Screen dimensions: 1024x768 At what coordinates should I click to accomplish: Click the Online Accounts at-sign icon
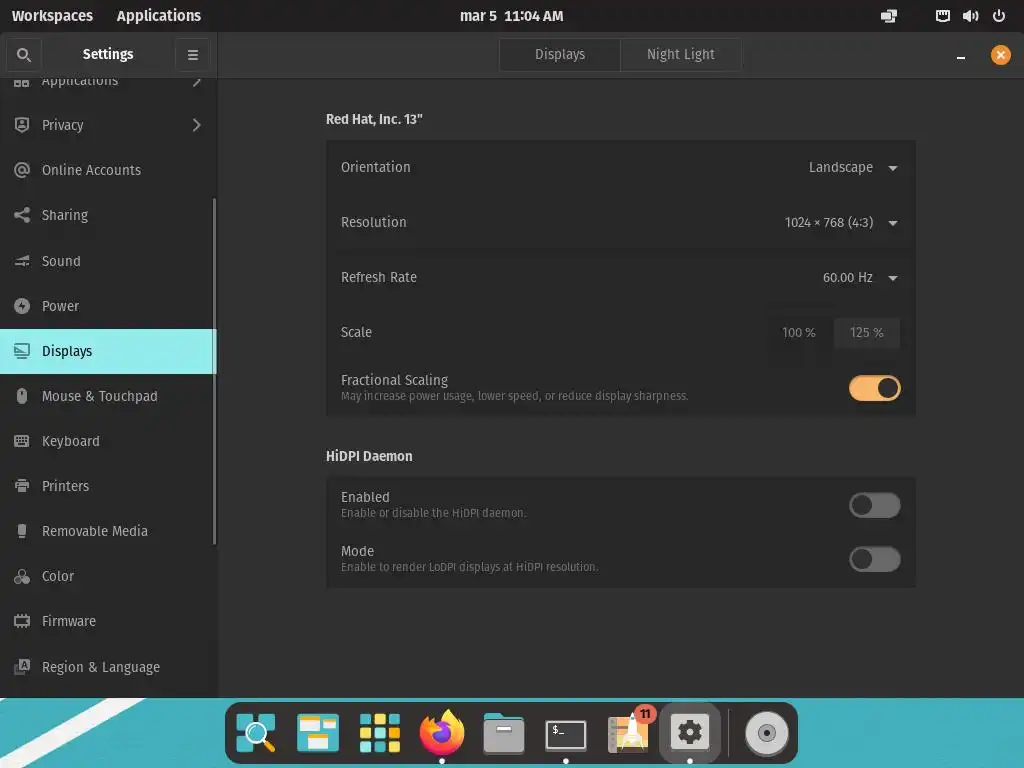pos(22,170)
